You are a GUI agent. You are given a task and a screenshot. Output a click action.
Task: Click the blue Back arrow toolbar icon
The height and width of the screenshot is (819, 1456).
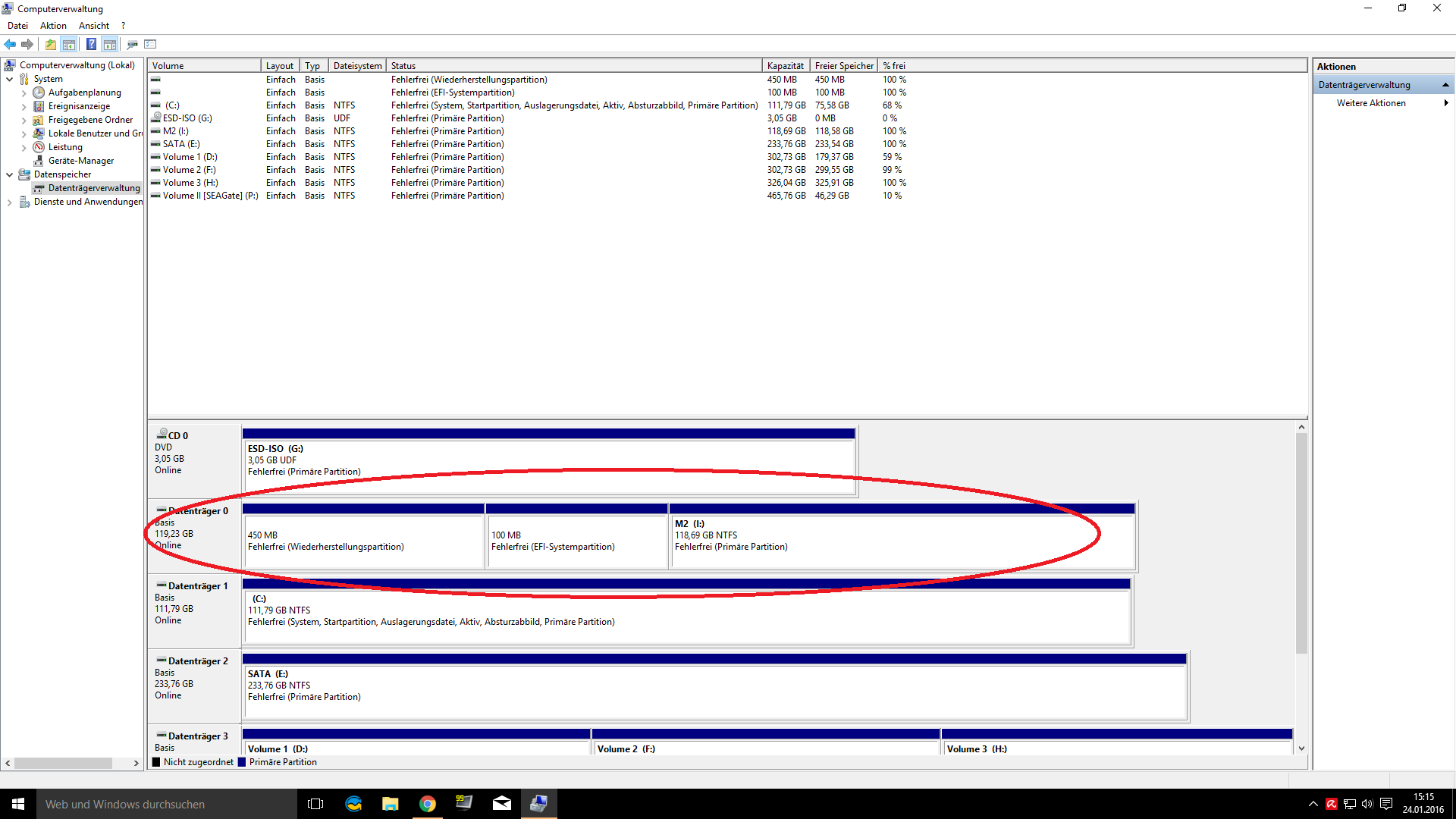10,44
